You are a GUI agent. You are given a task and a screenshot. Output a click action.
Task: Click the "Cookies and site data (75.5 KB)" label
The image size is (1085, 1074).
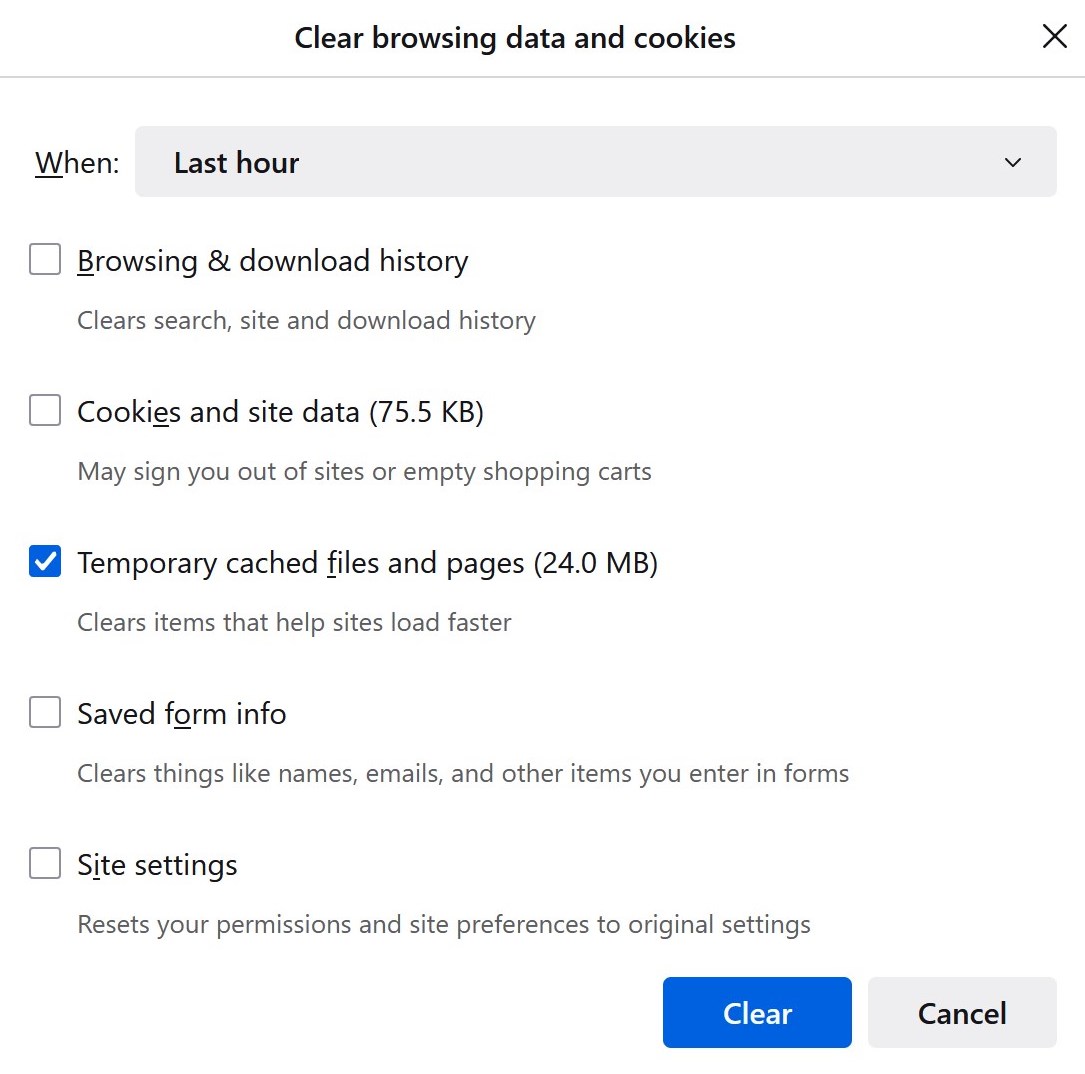point(280,412)
